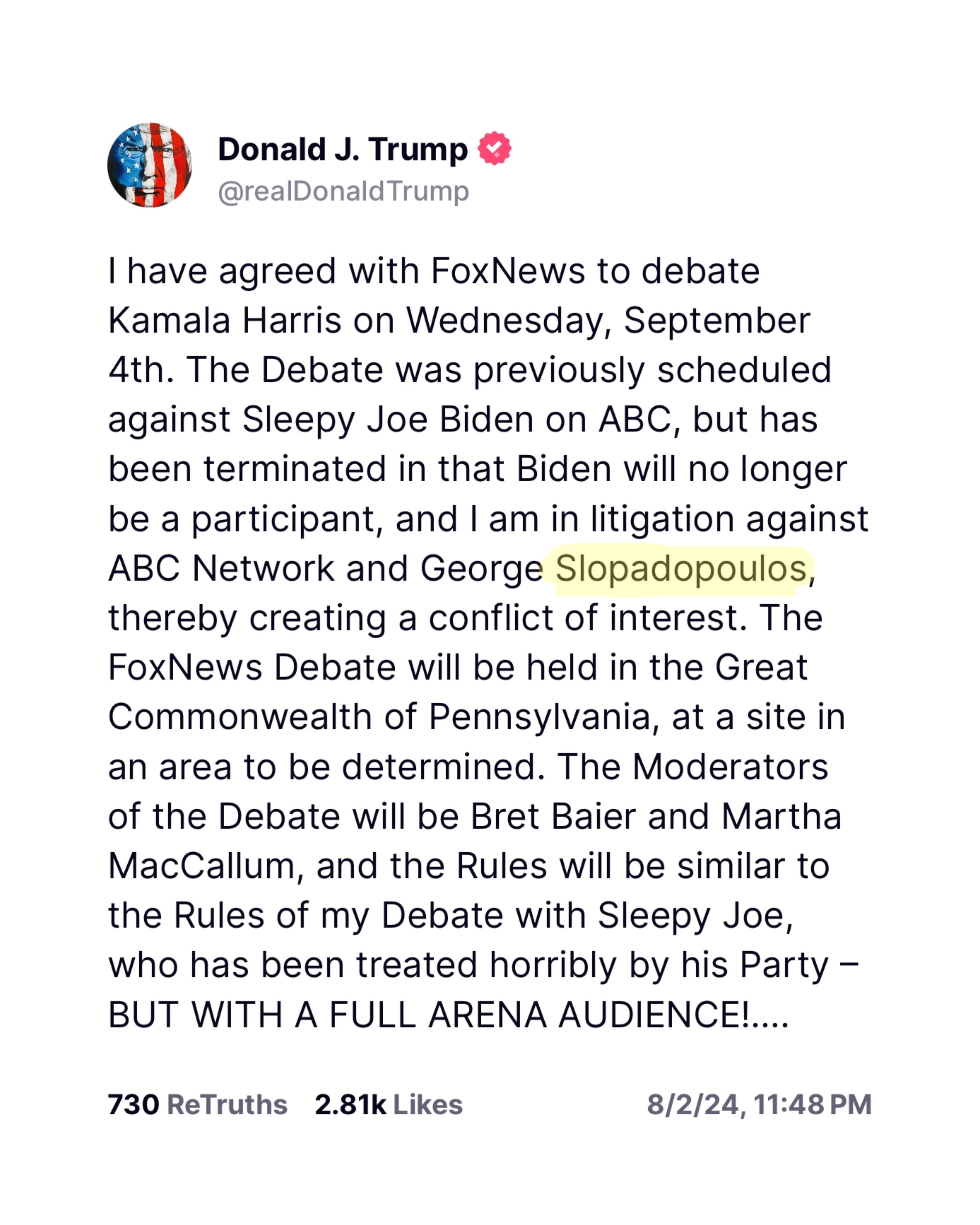Click the flag-painted profile avatar

[x=149, y=165]
